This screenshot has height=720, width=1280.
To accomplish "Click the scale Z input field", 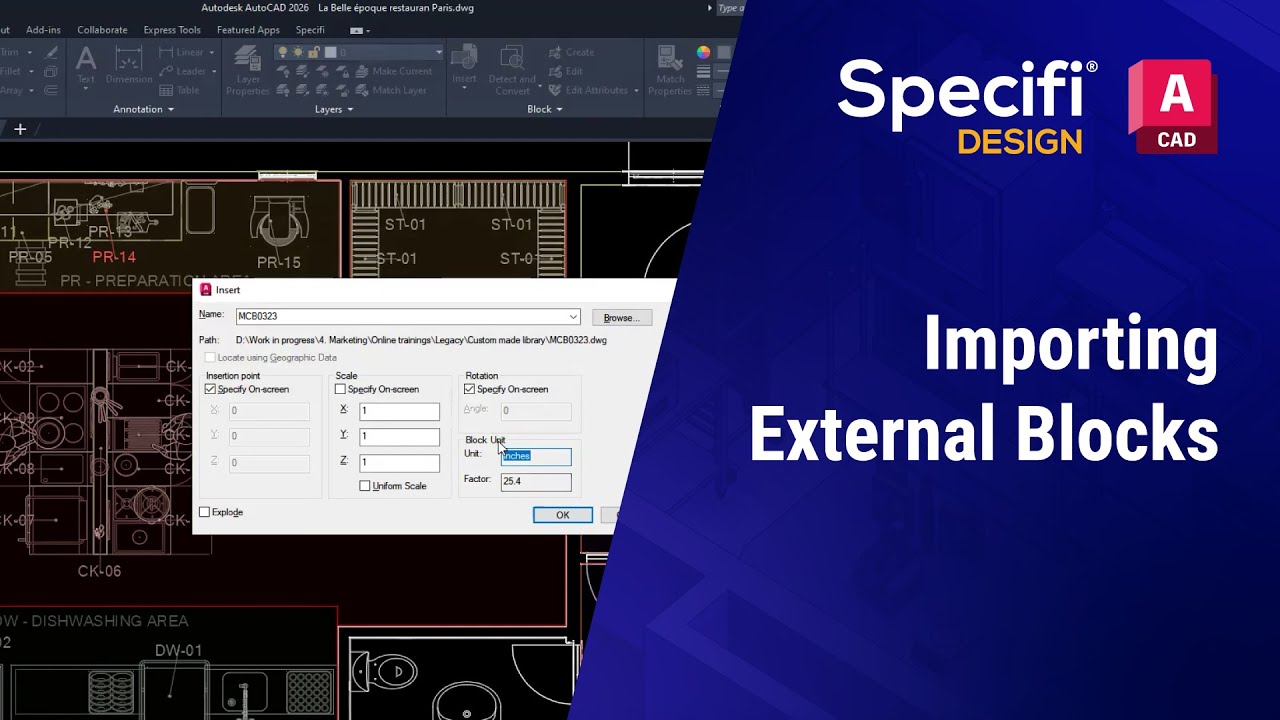I will click(399, 463).
